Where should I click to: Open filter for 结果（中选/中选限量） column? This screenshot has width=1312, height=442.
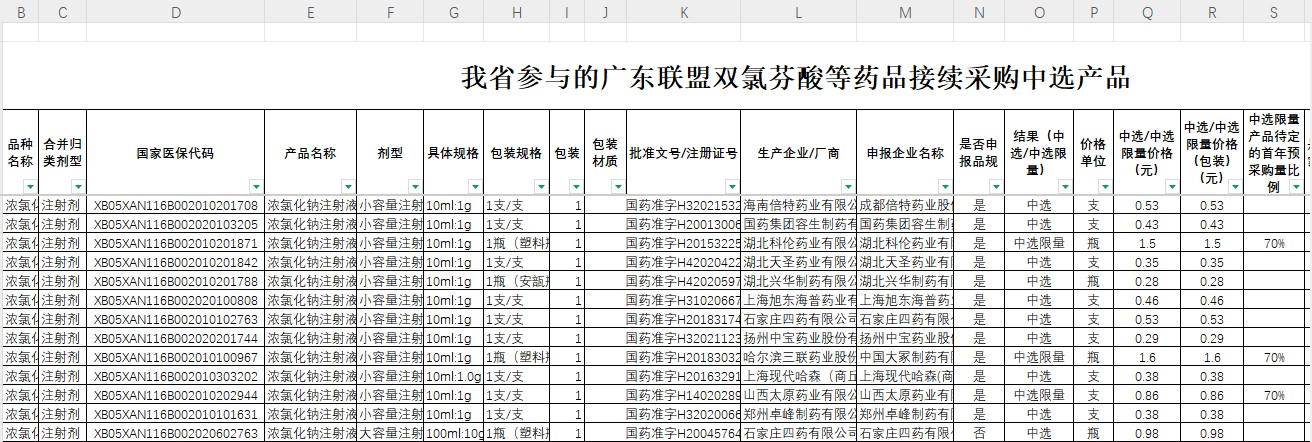pos(1066,187)
